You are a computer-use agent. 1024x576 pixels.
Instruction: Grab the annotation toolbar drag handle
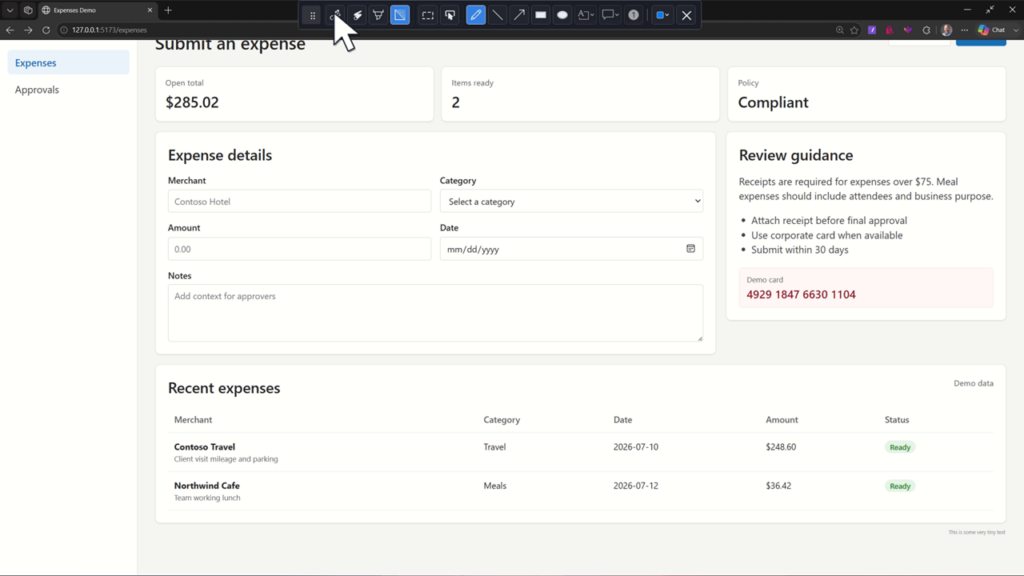312,15
